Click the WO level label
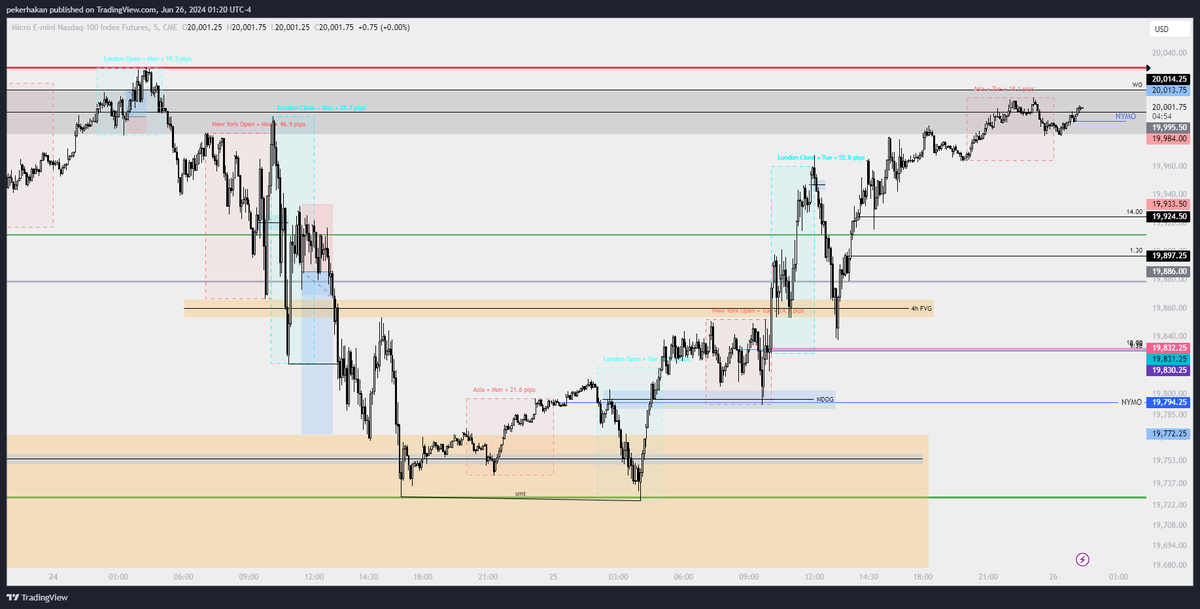The height and width of the screenshot is (609, 1200). coord(1136,85)
